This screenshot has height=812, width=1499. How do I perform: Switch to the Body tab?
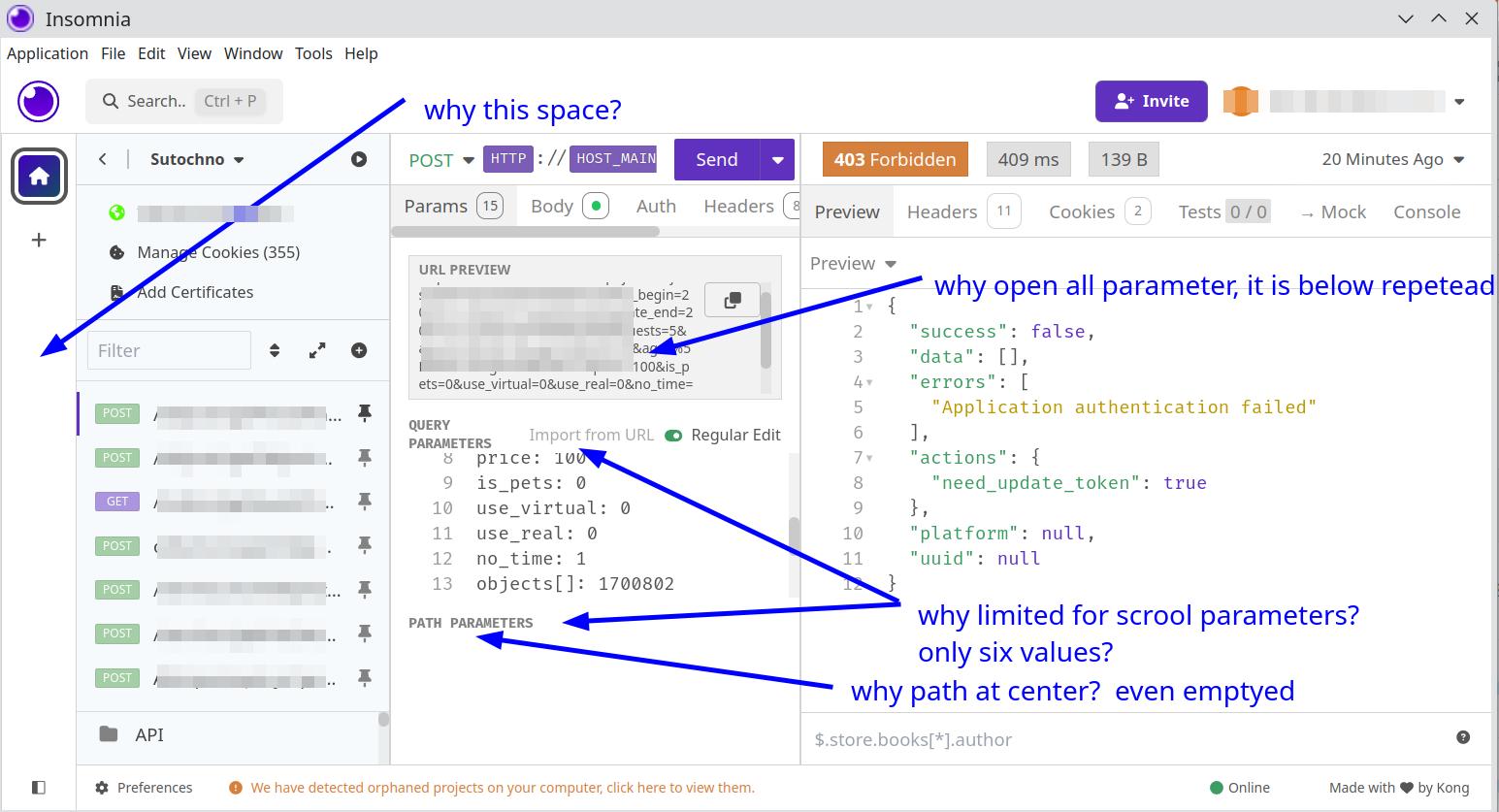click(570, 206)
